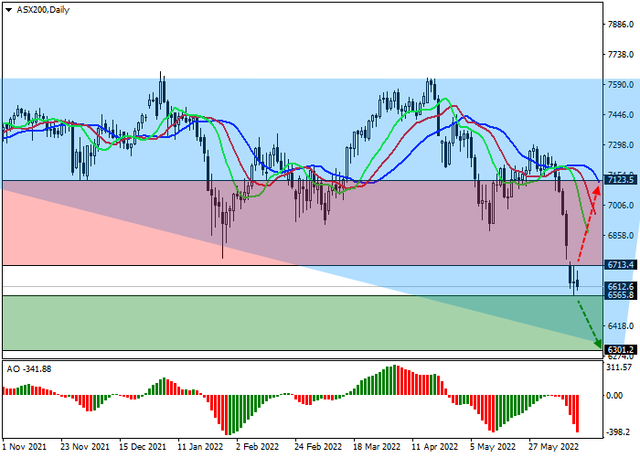Click the 0.00 oscillator scale value

point(615,395)
